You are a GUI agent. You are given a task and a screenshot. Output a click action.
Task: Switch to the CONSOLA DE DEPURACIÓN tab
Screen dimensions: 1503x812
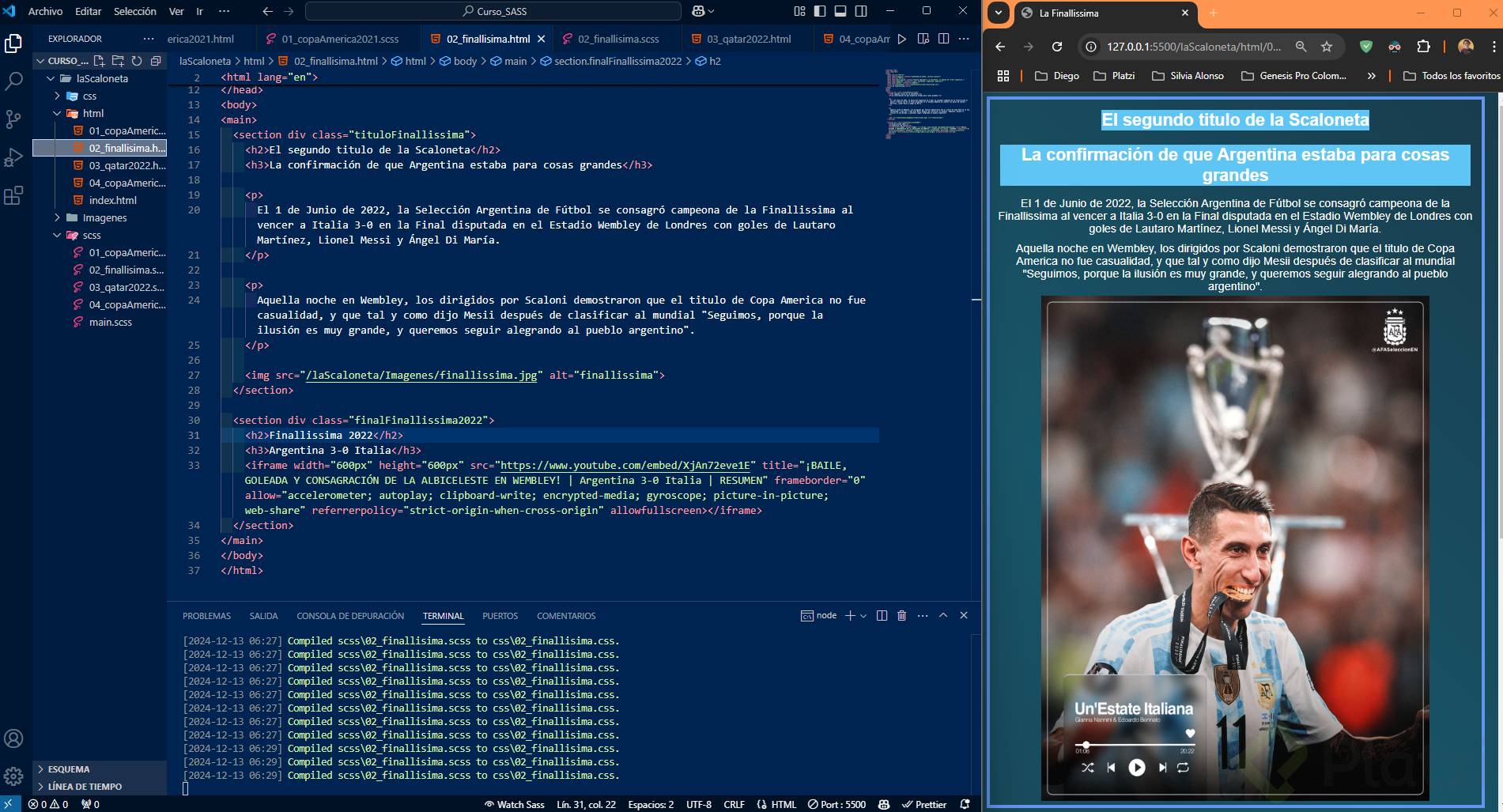coord(350,616)
